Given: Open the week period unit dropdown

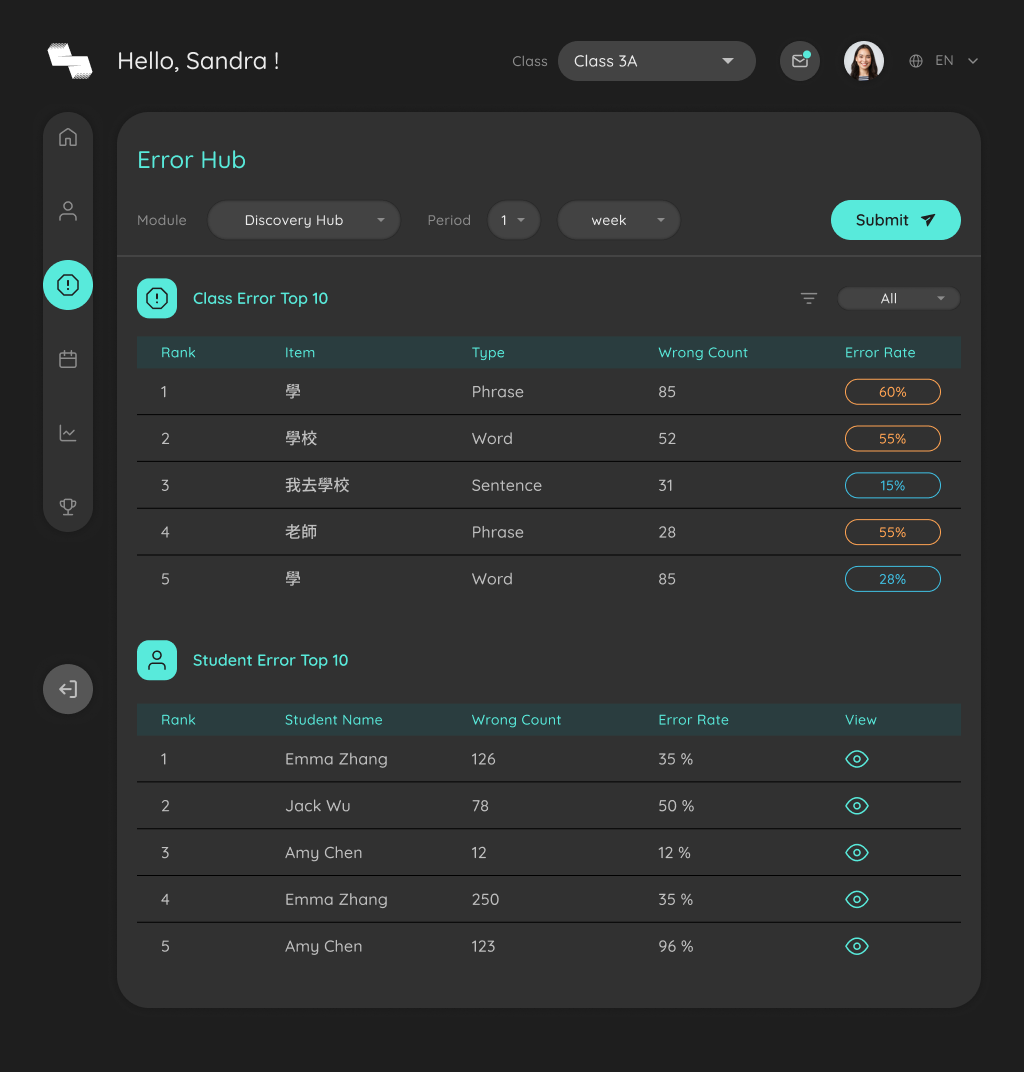Looking at the screenshot, I should [619, 220].
